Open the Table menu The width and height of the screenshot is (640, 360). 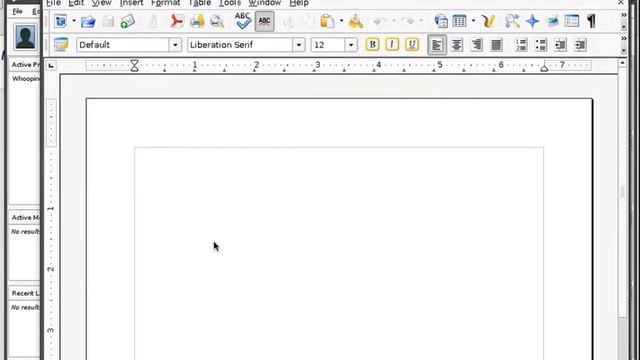(200, 3)
